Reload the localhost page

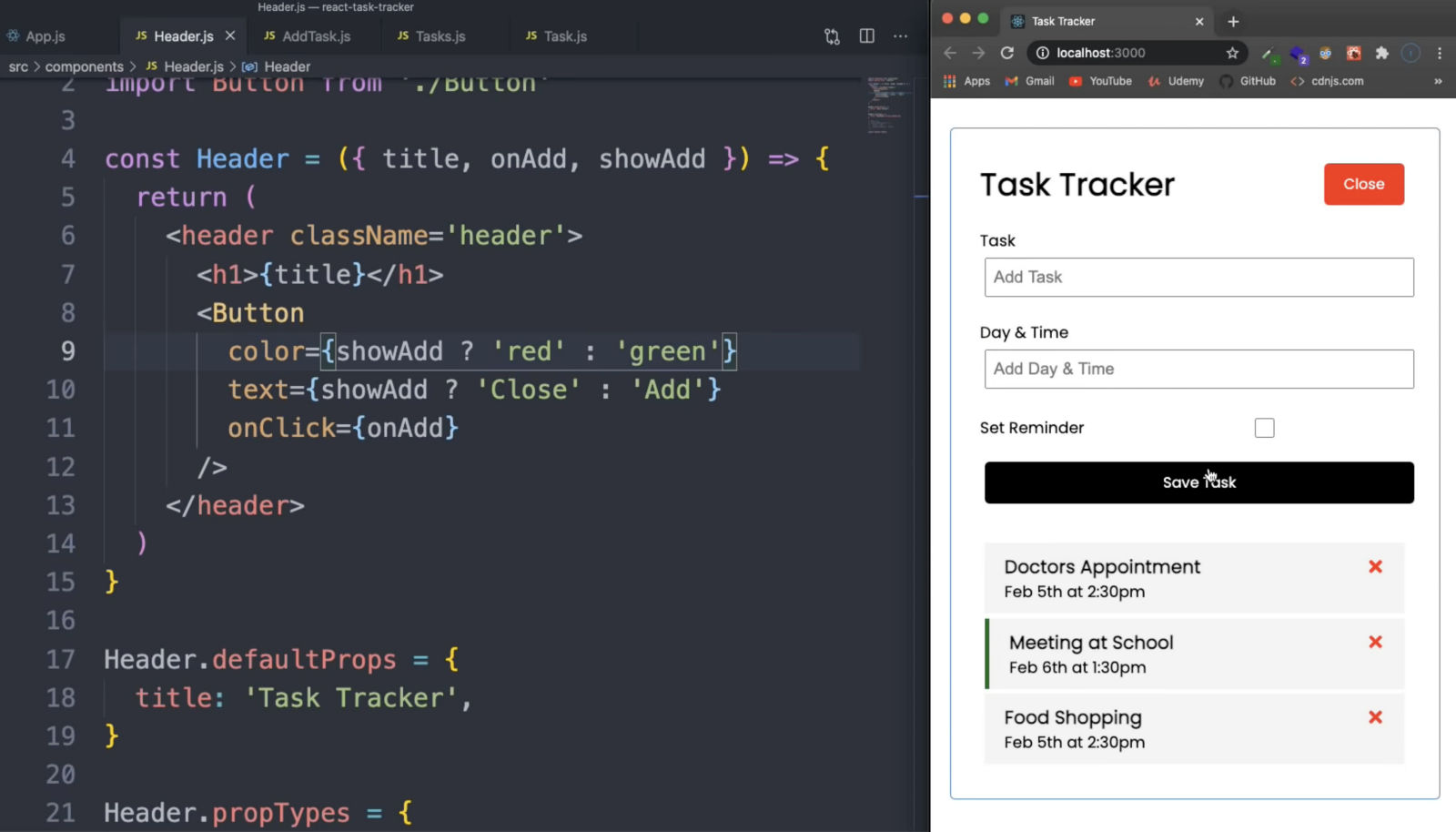[x=1007, y=53]
